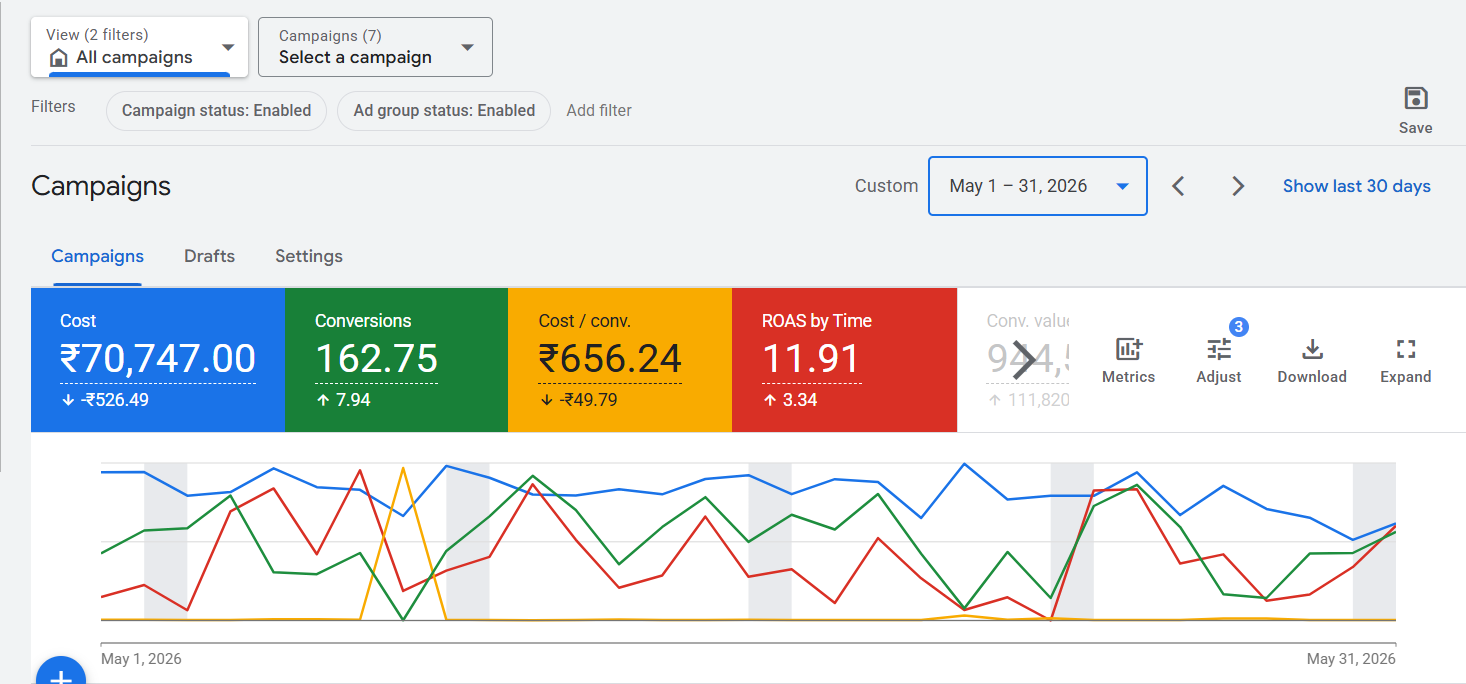Click the blue plus create button
The width and height of the screenshot is (1466, 684).
[x=61, y=672]
